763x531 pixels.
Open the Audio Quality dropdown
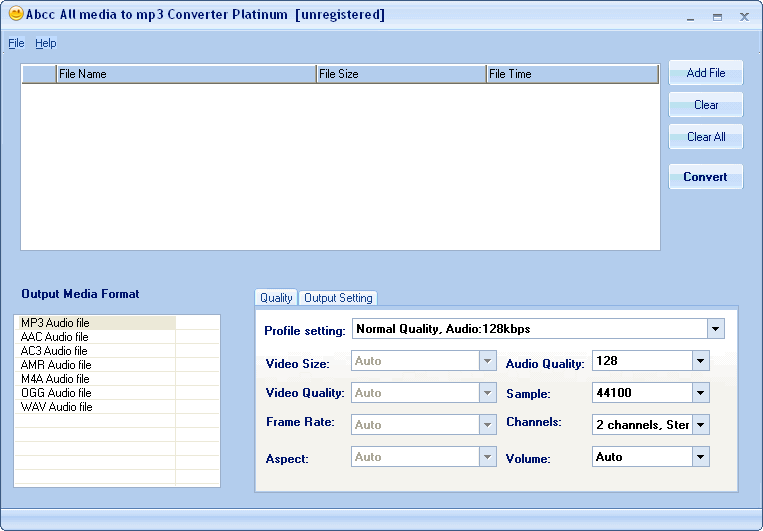pos(700,361)
